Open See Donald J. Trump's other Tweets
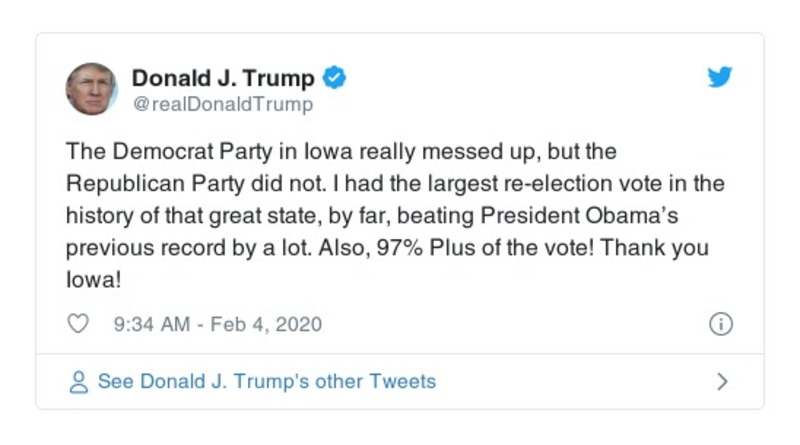The image size is (800, 445). click(266, 381)
